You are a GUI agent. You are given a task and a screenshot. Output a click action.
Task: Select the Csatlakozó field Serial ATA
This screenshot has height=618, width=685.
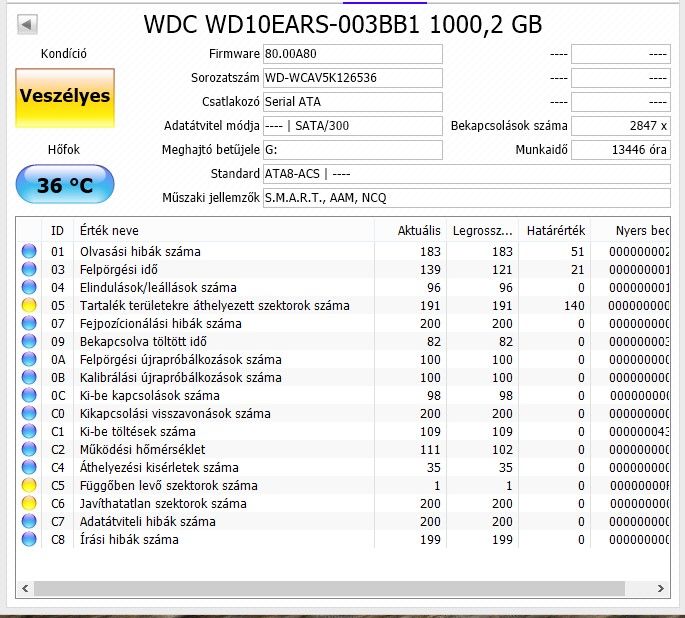tap(353, 102)
